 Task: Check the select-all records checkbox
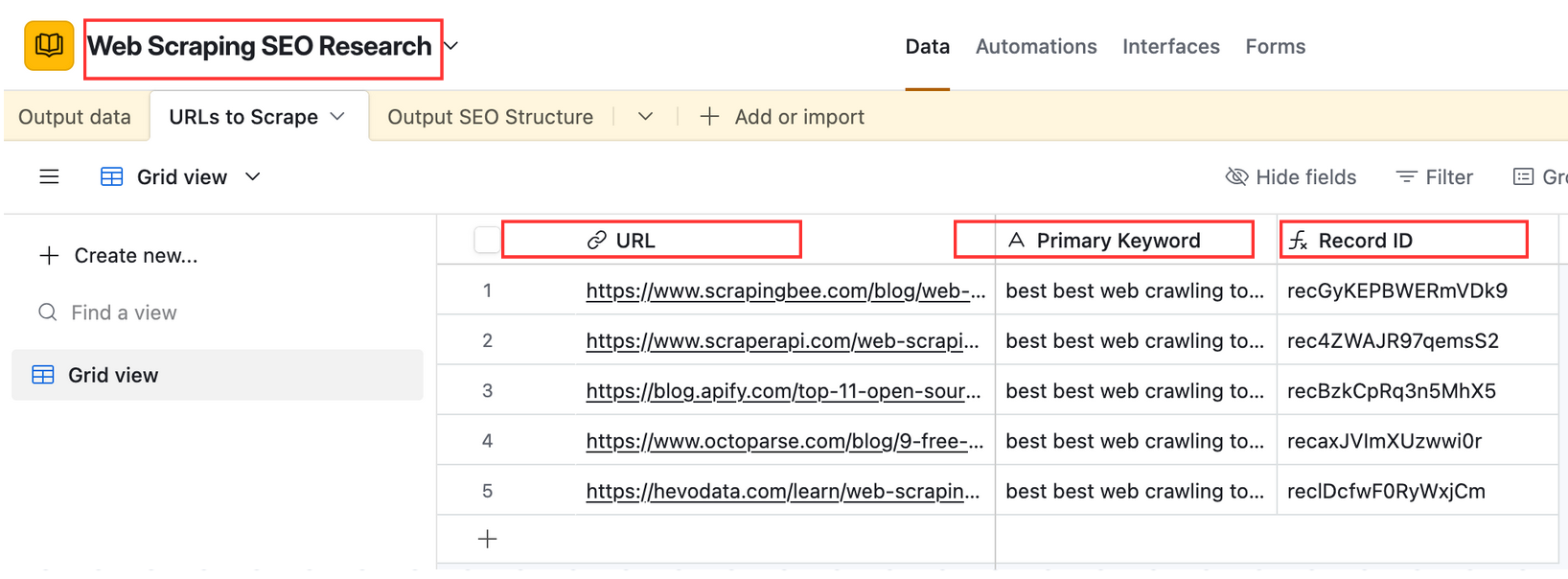(x=486, y=241)
